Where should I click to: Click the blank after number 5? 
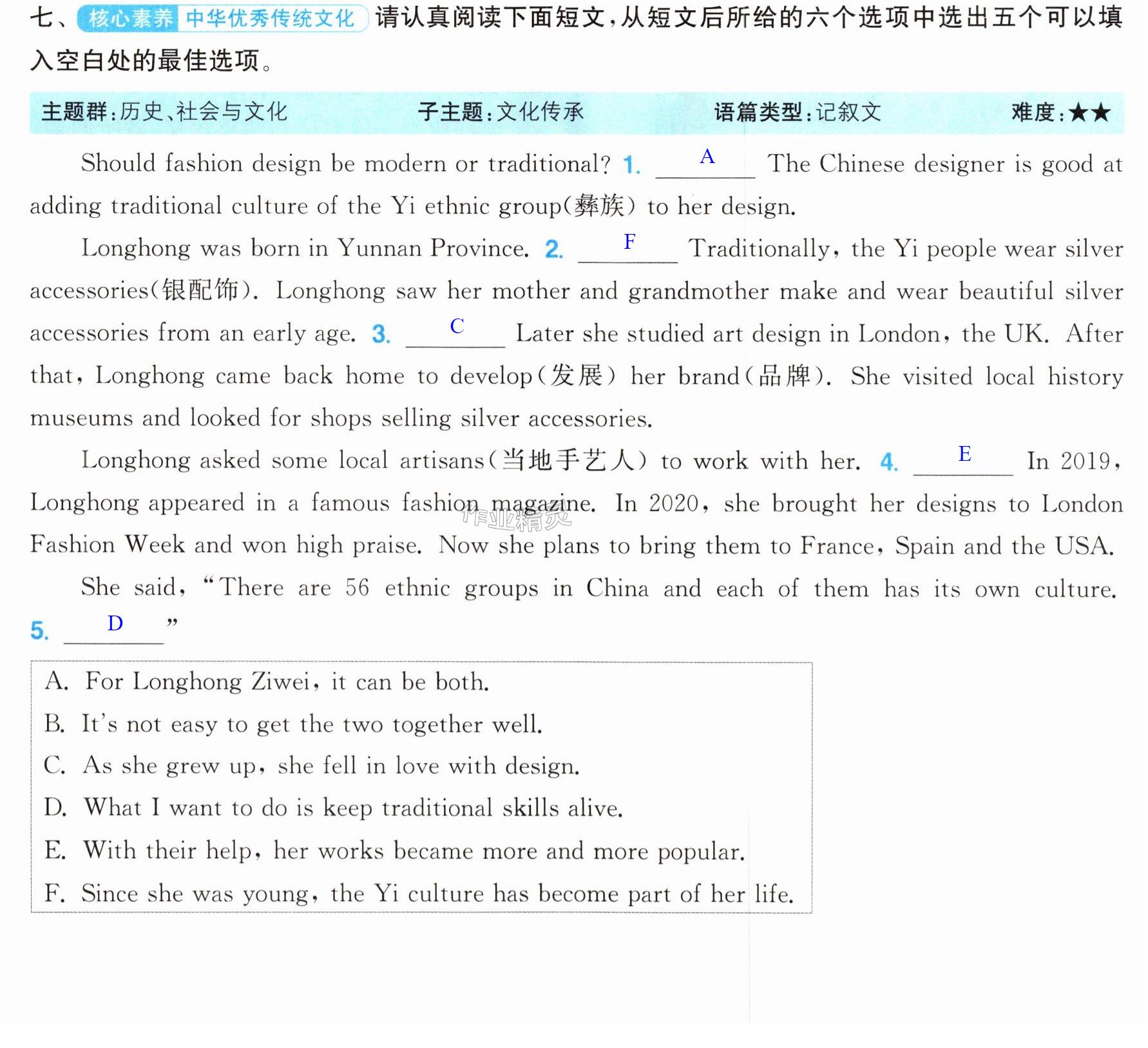114,630
